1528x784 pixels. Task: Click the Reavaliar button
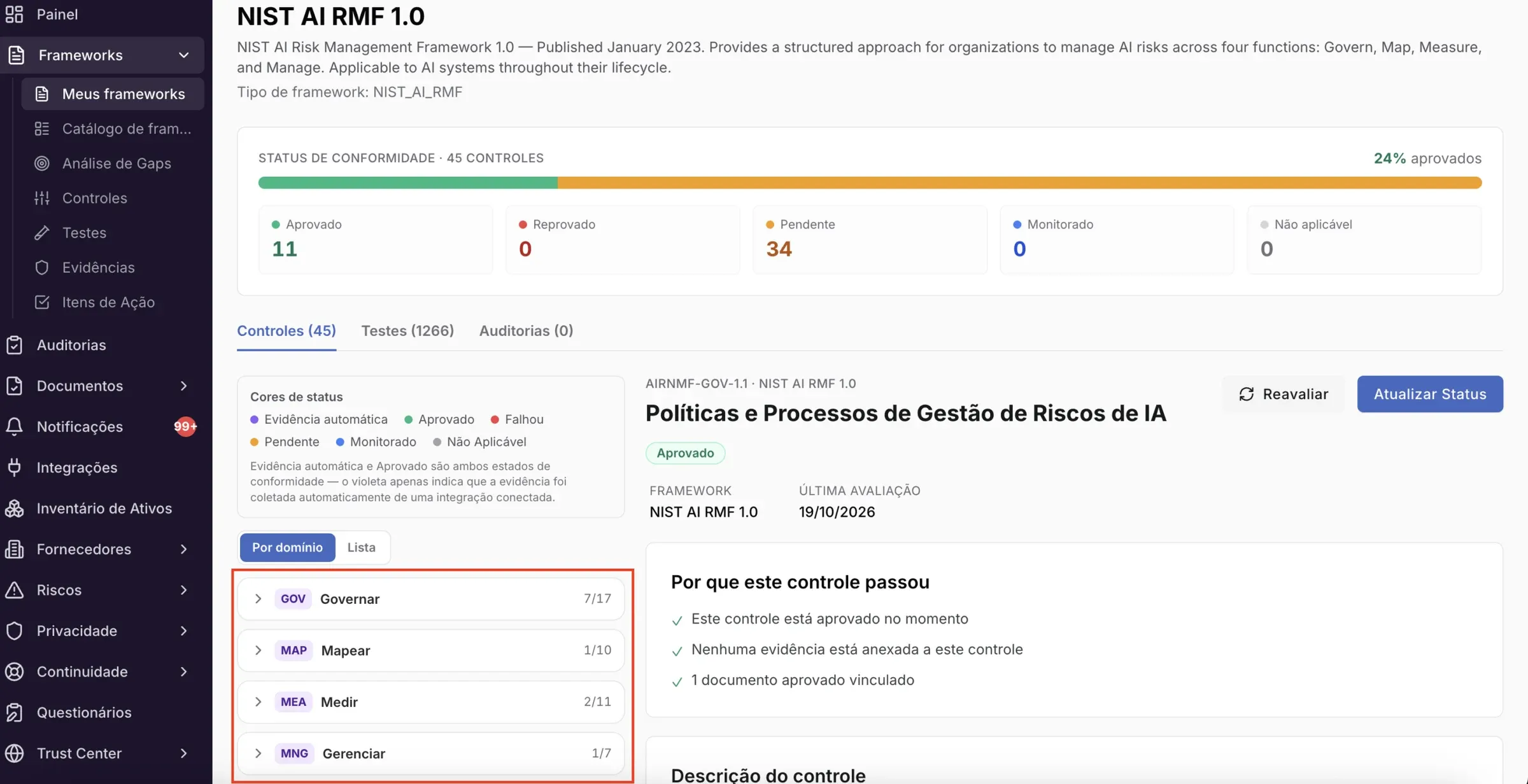(x=1284, y=394)
